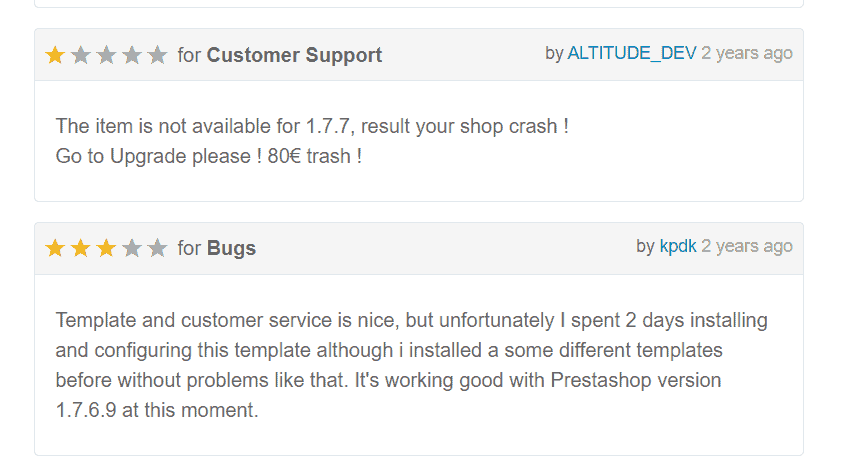This screenshot has width=867, height=459.
Task: Click second gold star in Bugs review
Action: (81, 248)
